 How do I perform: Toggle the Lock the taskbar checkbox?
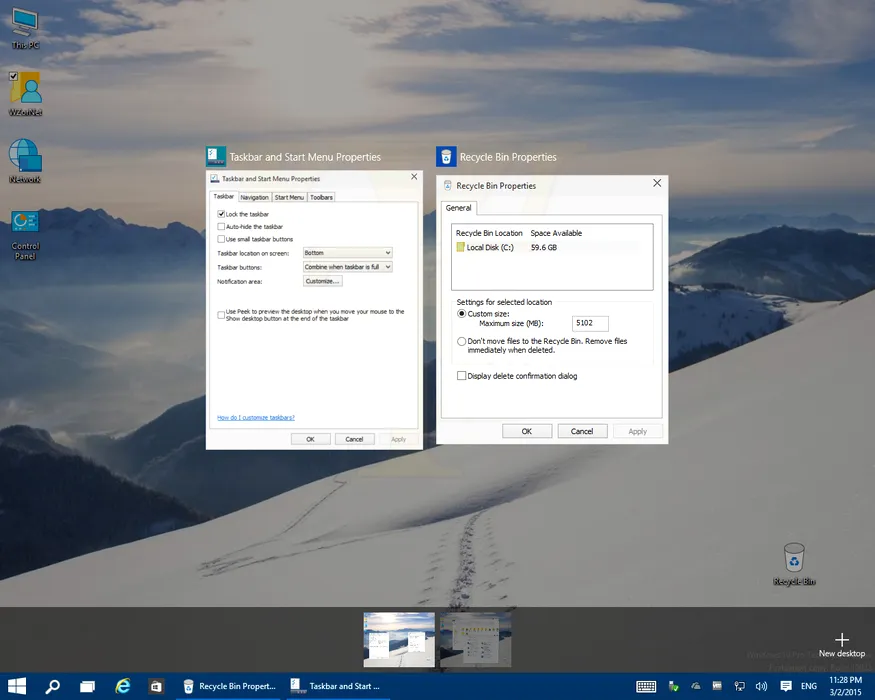tap(221, 214)
